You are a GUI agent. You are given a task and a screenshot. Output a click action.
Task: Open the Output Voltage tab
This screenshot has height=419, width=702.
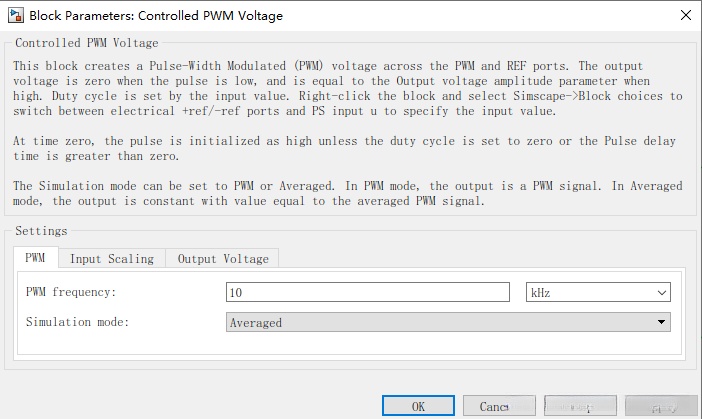223,259
